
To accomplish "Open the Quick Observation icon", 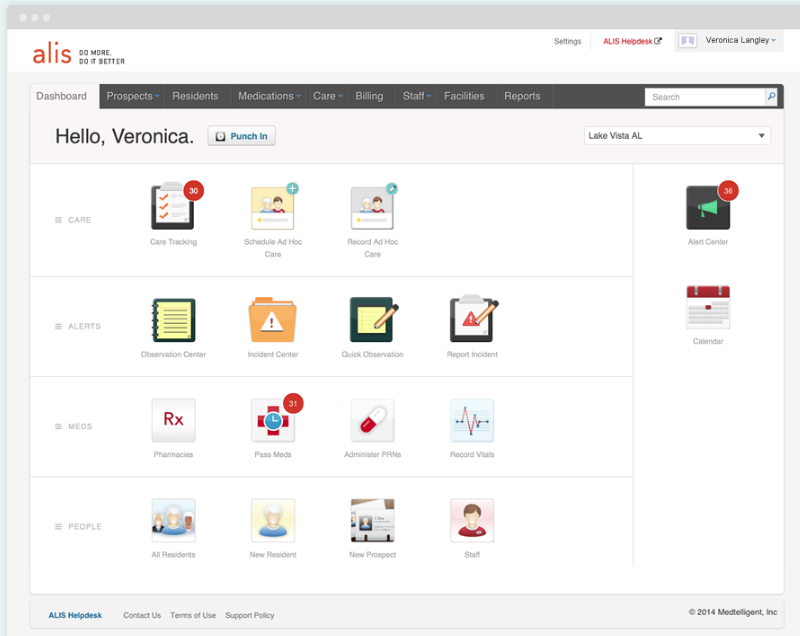I will point(373,320).
